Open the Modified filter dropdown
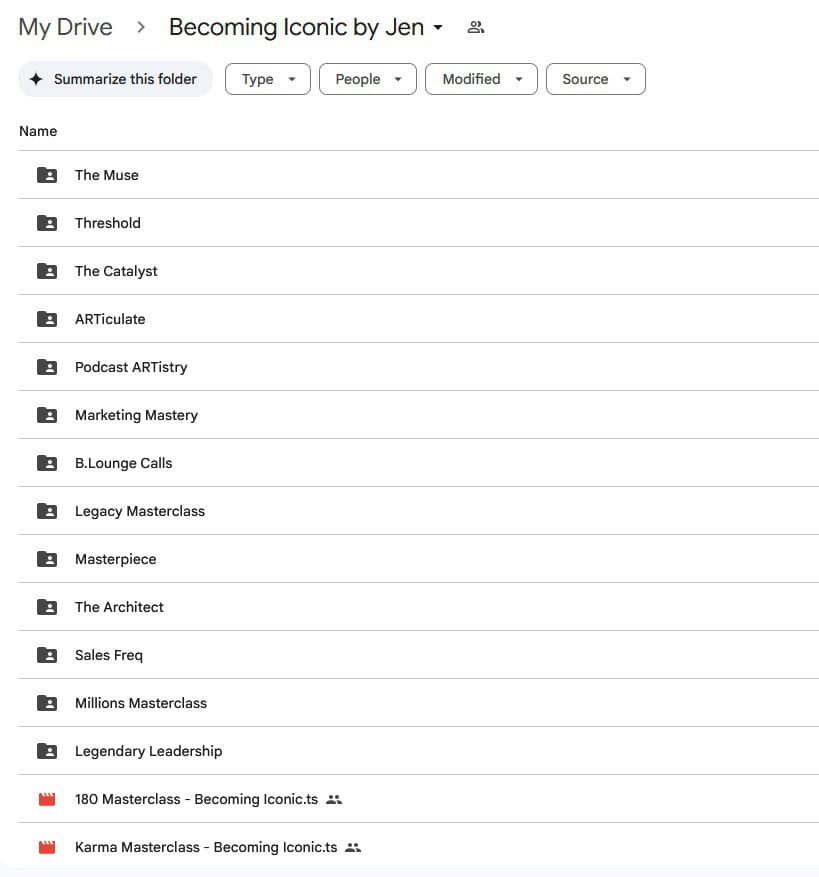The width and height of the screenshot is (819, 877). click(481, 79)
